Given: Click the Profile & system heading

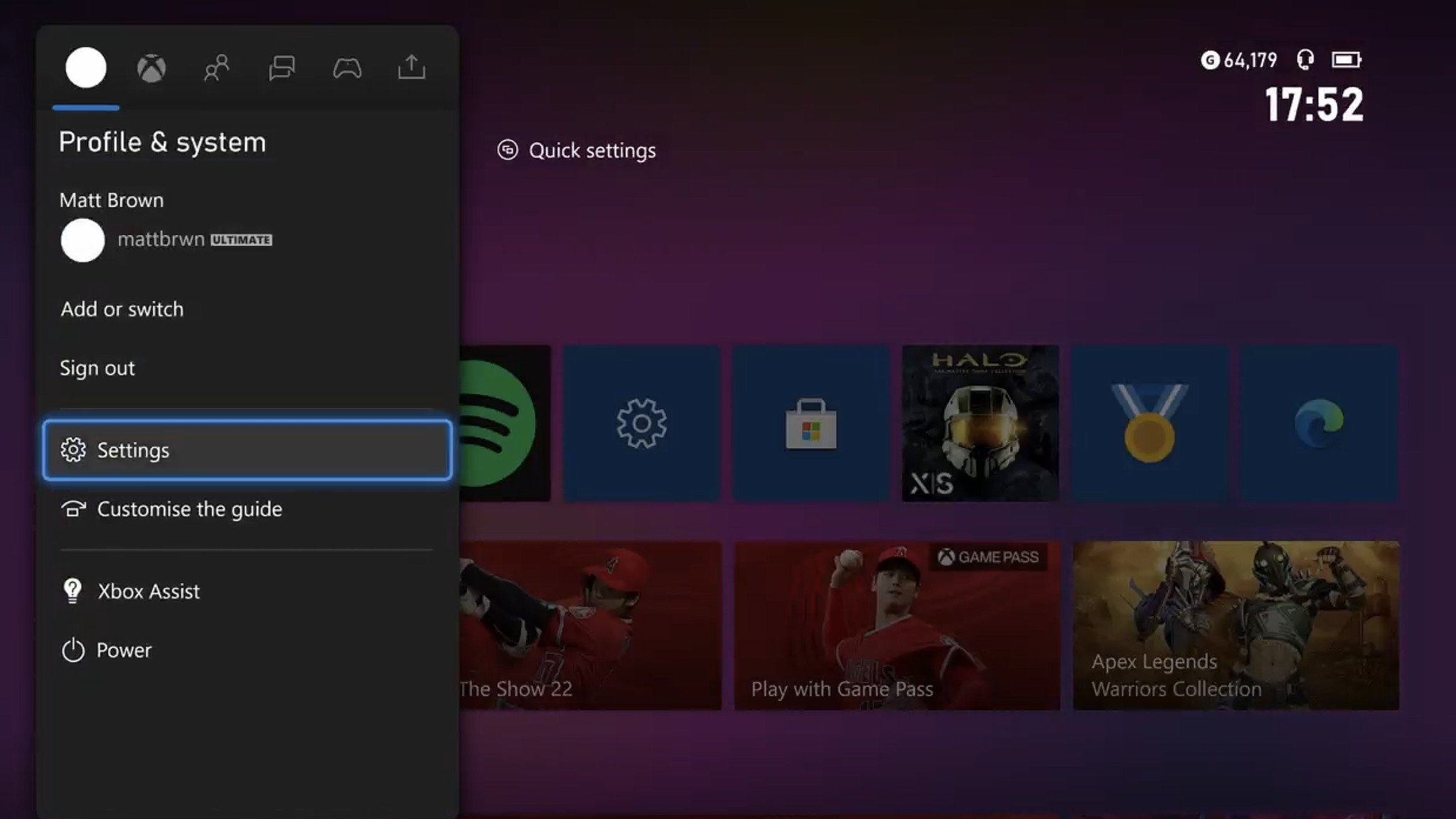Looking at the screenshot, I should tap(163, 142).
